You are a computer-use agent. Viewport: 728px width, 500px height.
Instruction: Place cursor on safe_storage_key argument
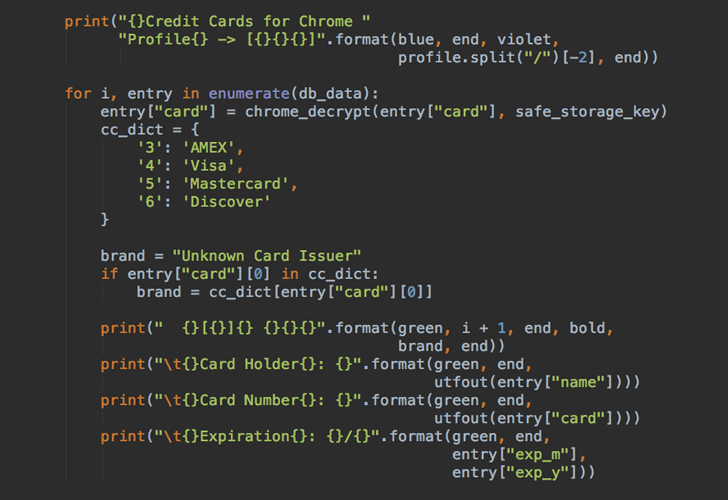pyautogui.click(x=587, y=112)
